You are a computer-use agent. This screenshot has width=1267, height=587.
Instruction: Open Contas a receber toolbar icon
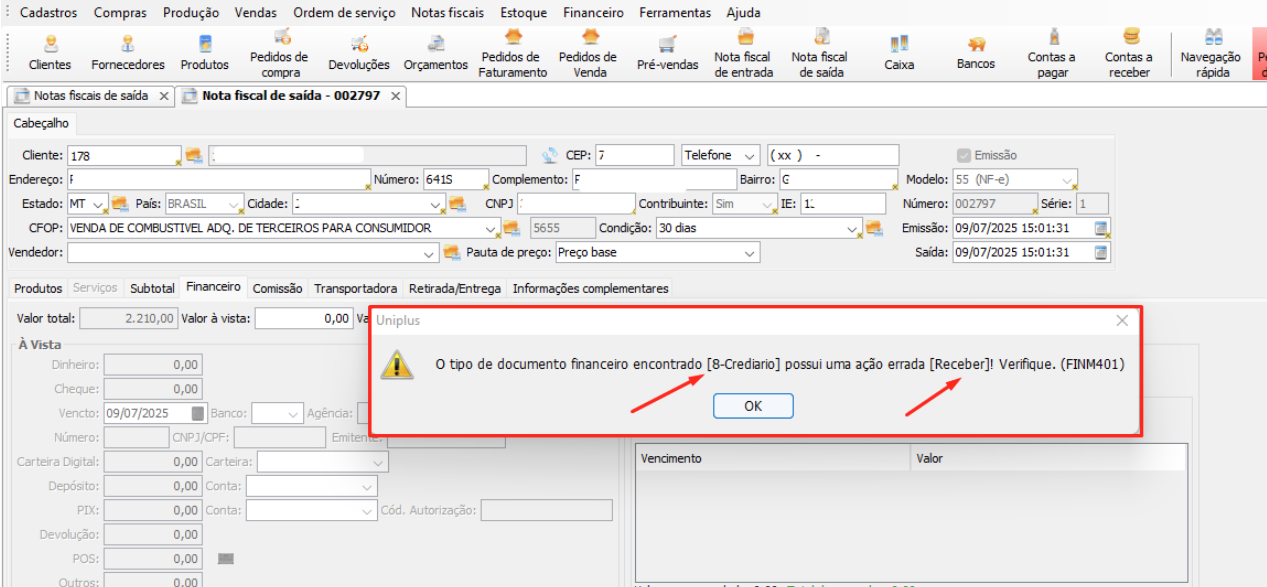click(x=1130, y=53)
